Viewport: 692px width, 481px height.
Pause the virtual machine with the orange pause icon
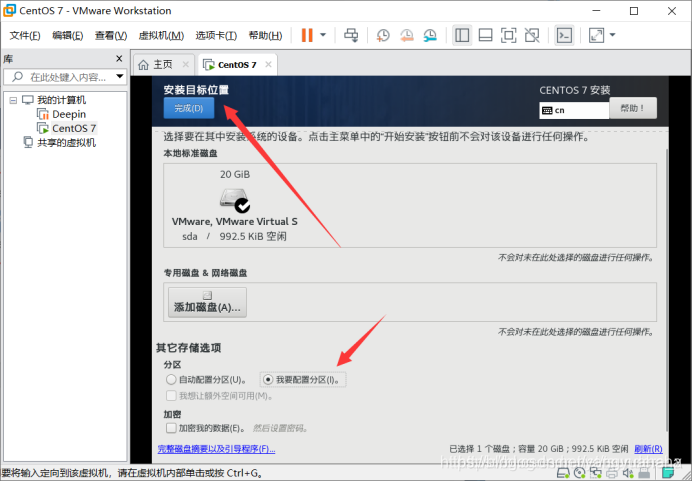[307, 35]
